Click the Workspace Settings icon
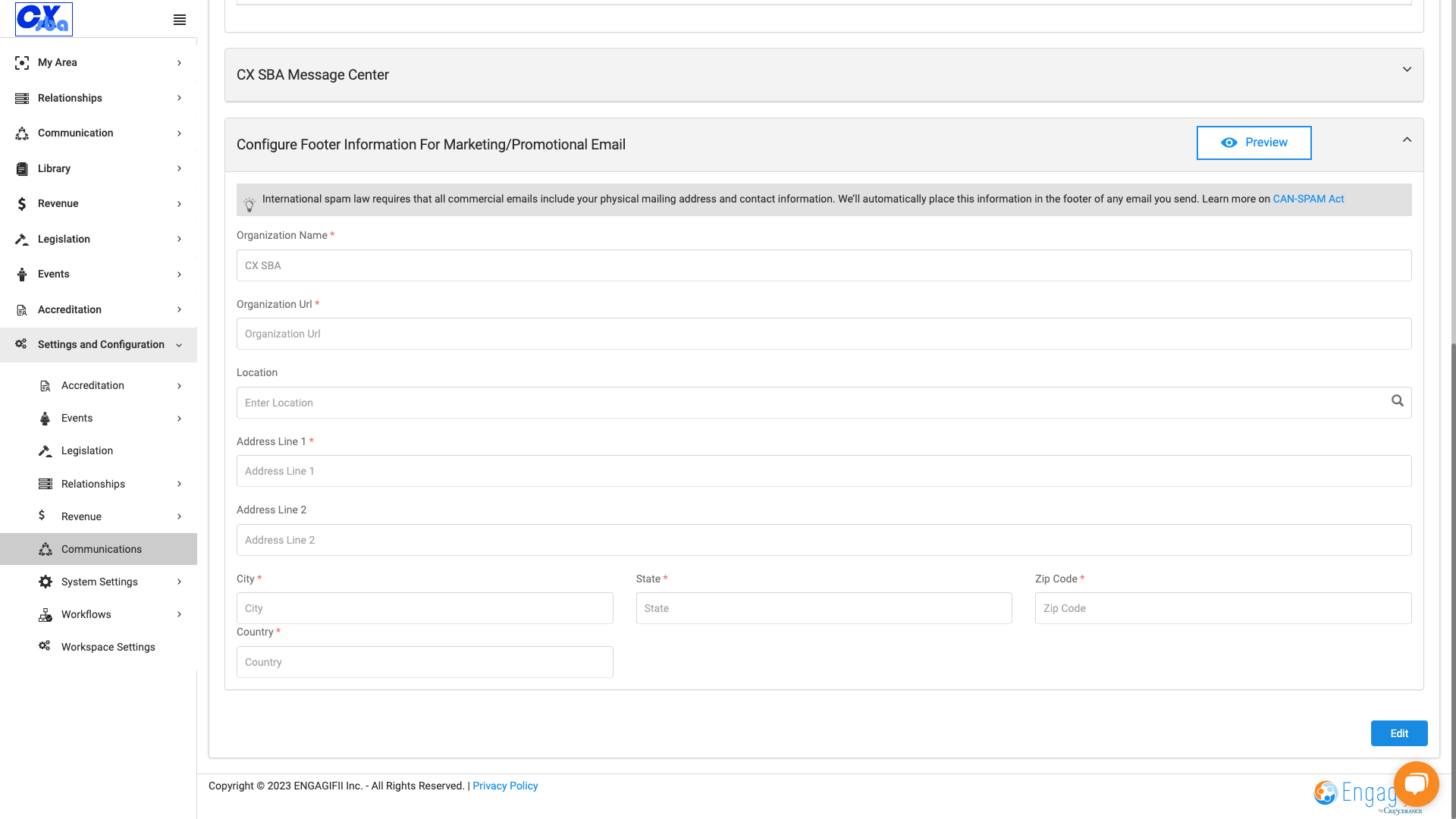1456x819 pixels. click(x=45, y=646)
